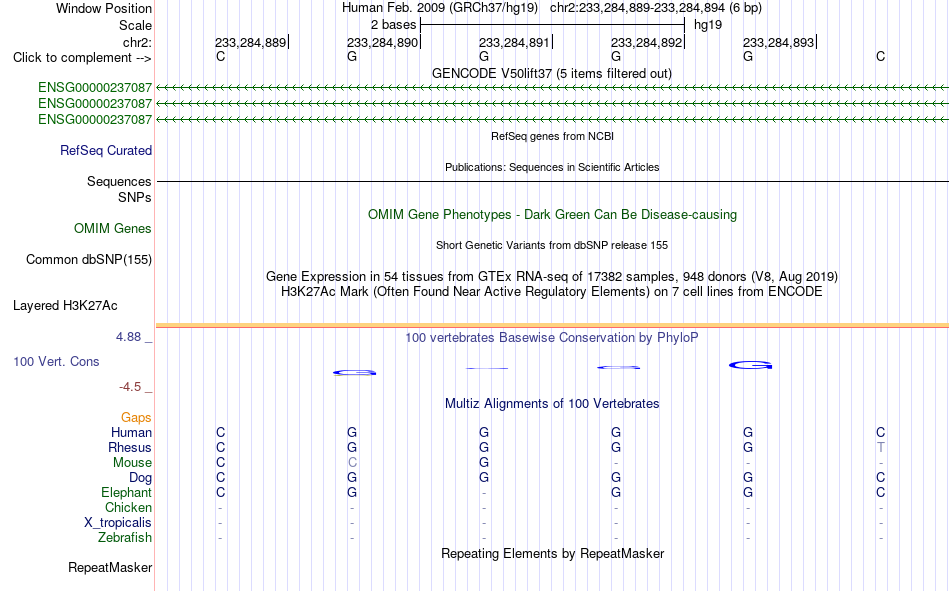
Task: Click the Common dbSNP(155) track label
Action: (89, 259)
